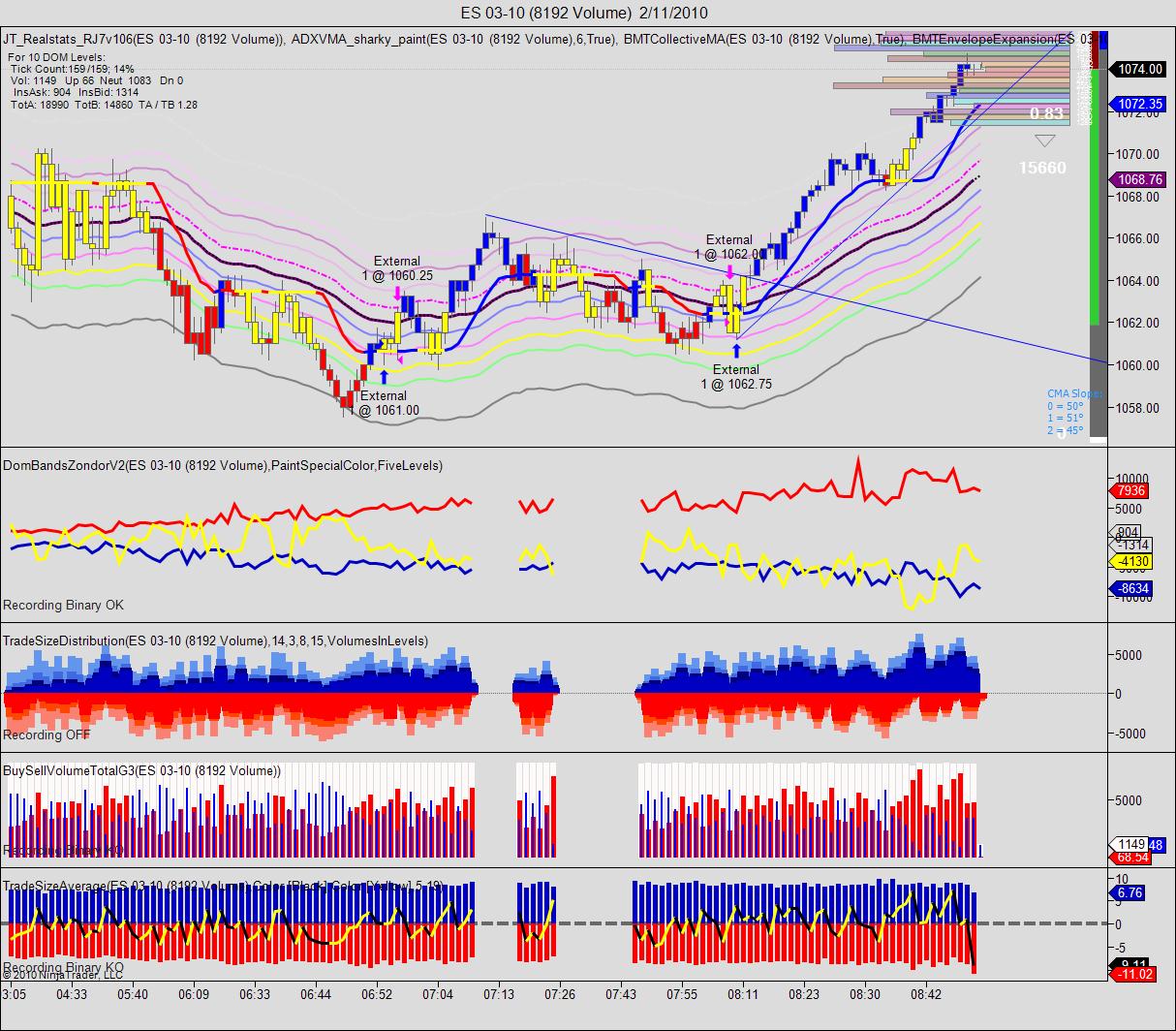This screenshot has width=1176, height=1031.
Task: Click blue up arrow above External 1061.00
Action: 385,377
